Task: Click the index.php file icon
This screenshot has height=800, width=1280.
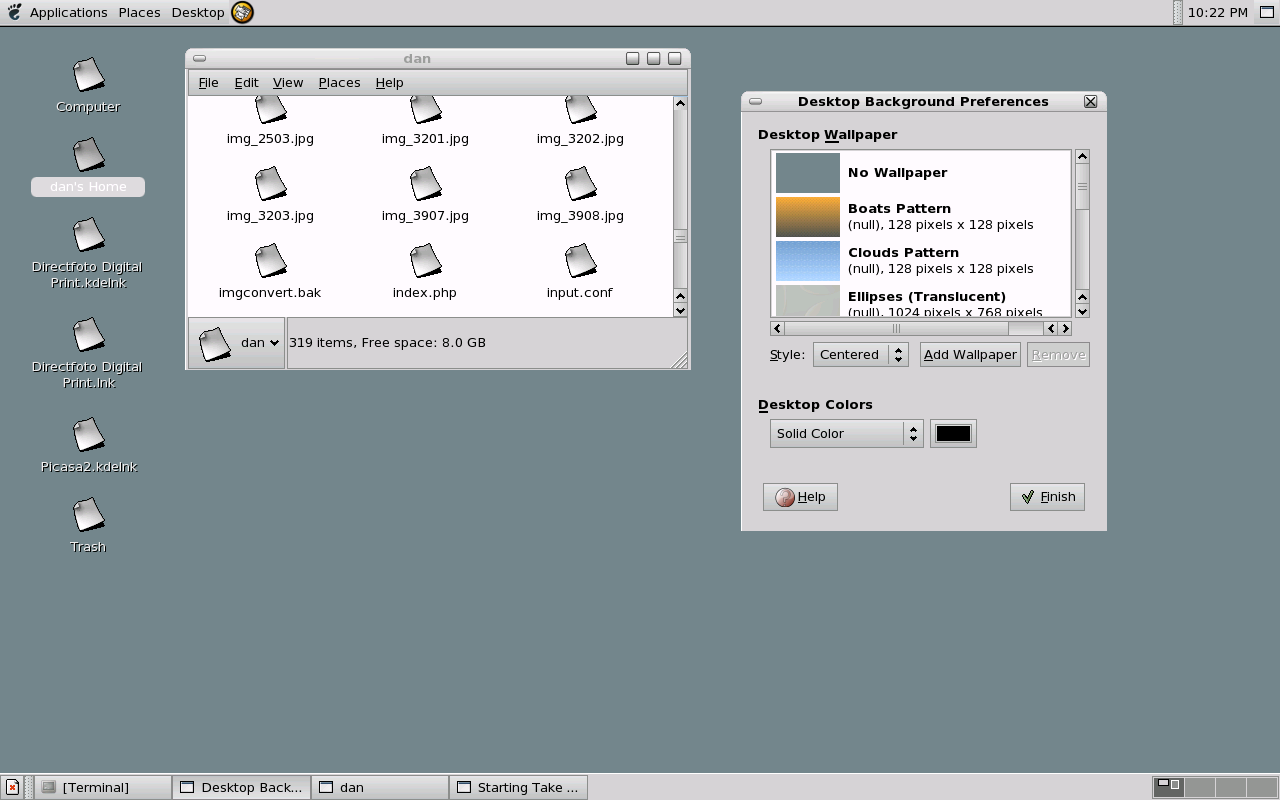Action: 425,262
